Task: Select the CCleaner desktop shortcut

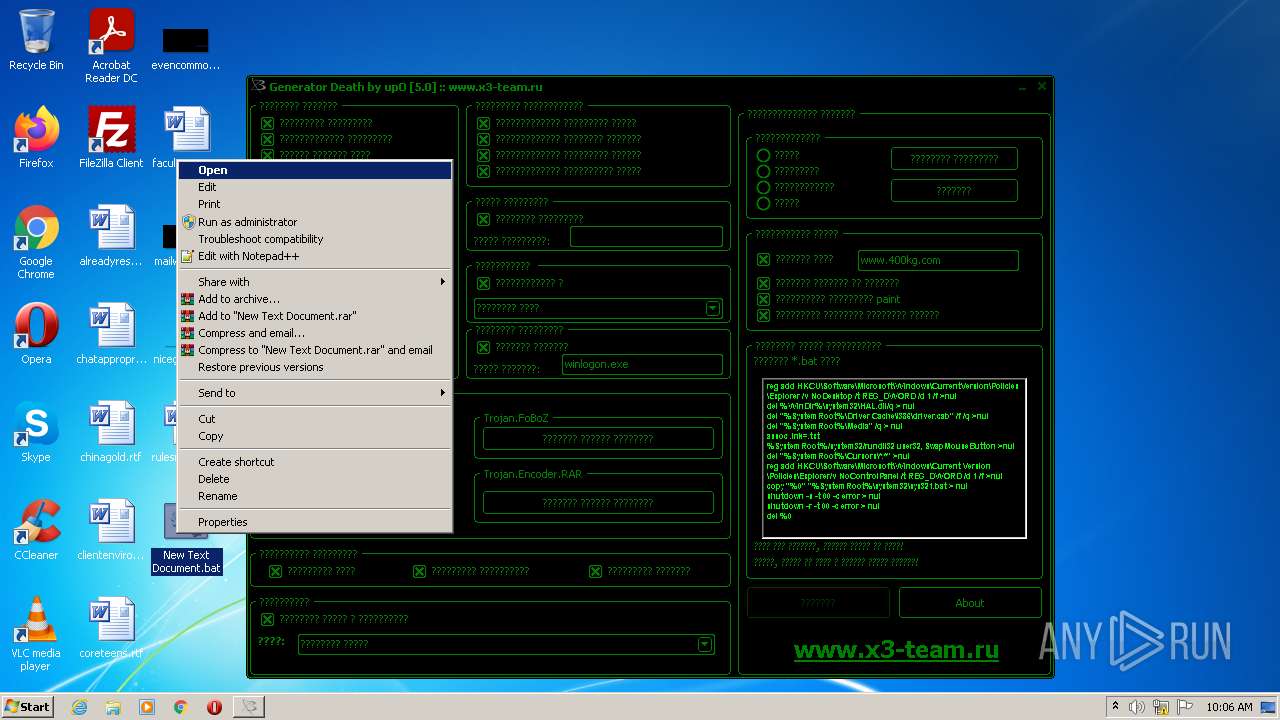Action: tap(36, 529)
